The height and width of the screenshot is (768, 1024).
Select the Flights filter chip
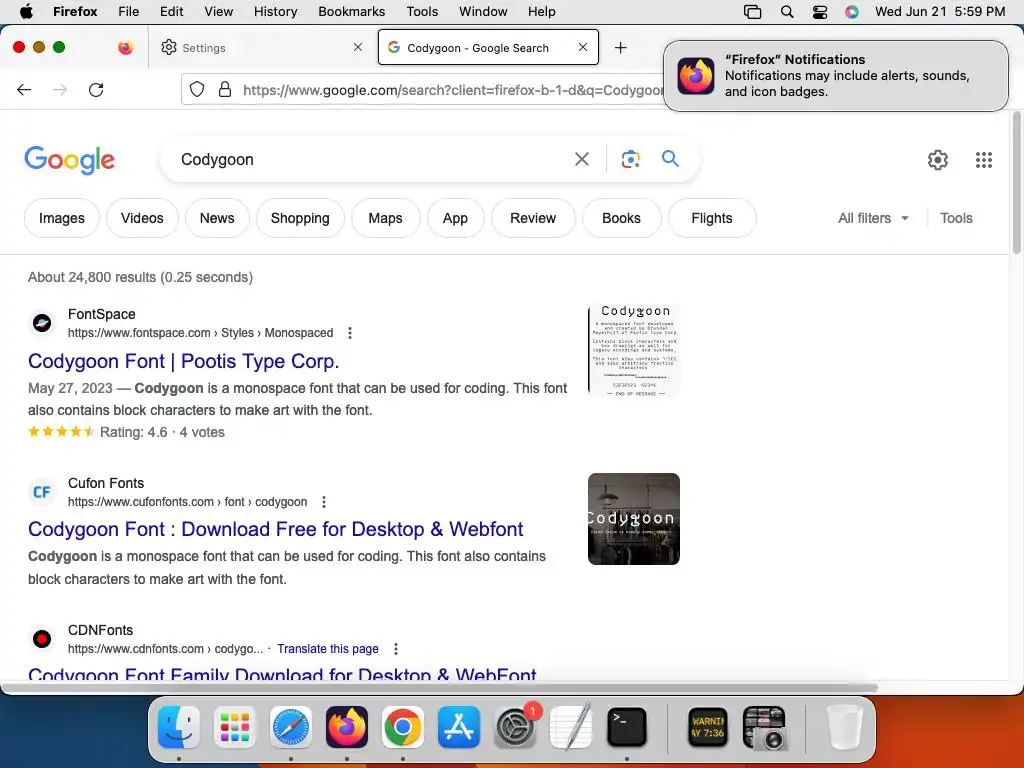(712, 218)
